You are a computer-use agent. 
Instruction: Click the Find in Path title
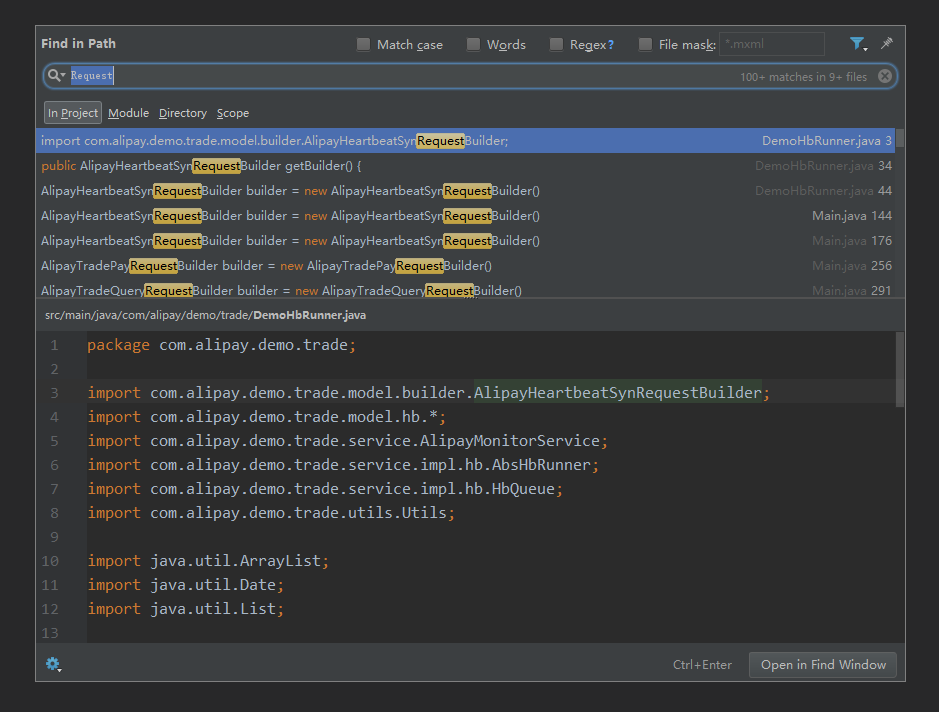(78, 44)
